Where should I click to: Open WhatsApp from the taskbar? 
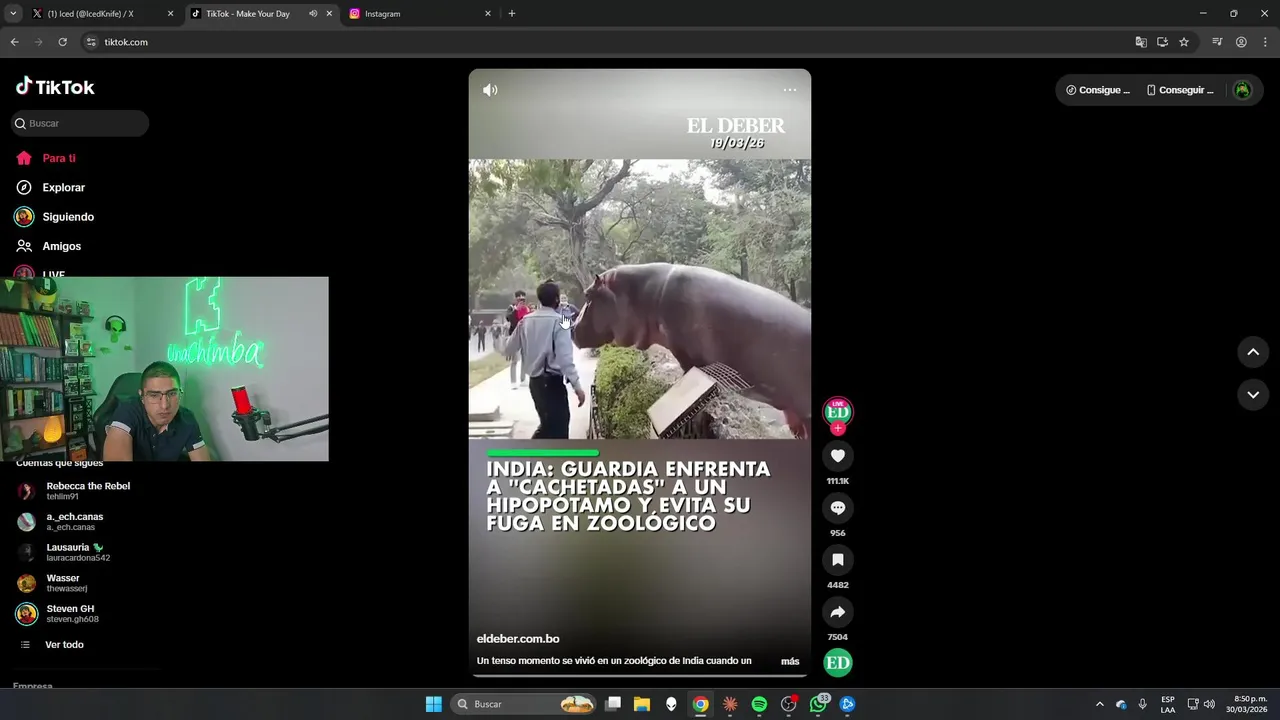tap(818, 704)
